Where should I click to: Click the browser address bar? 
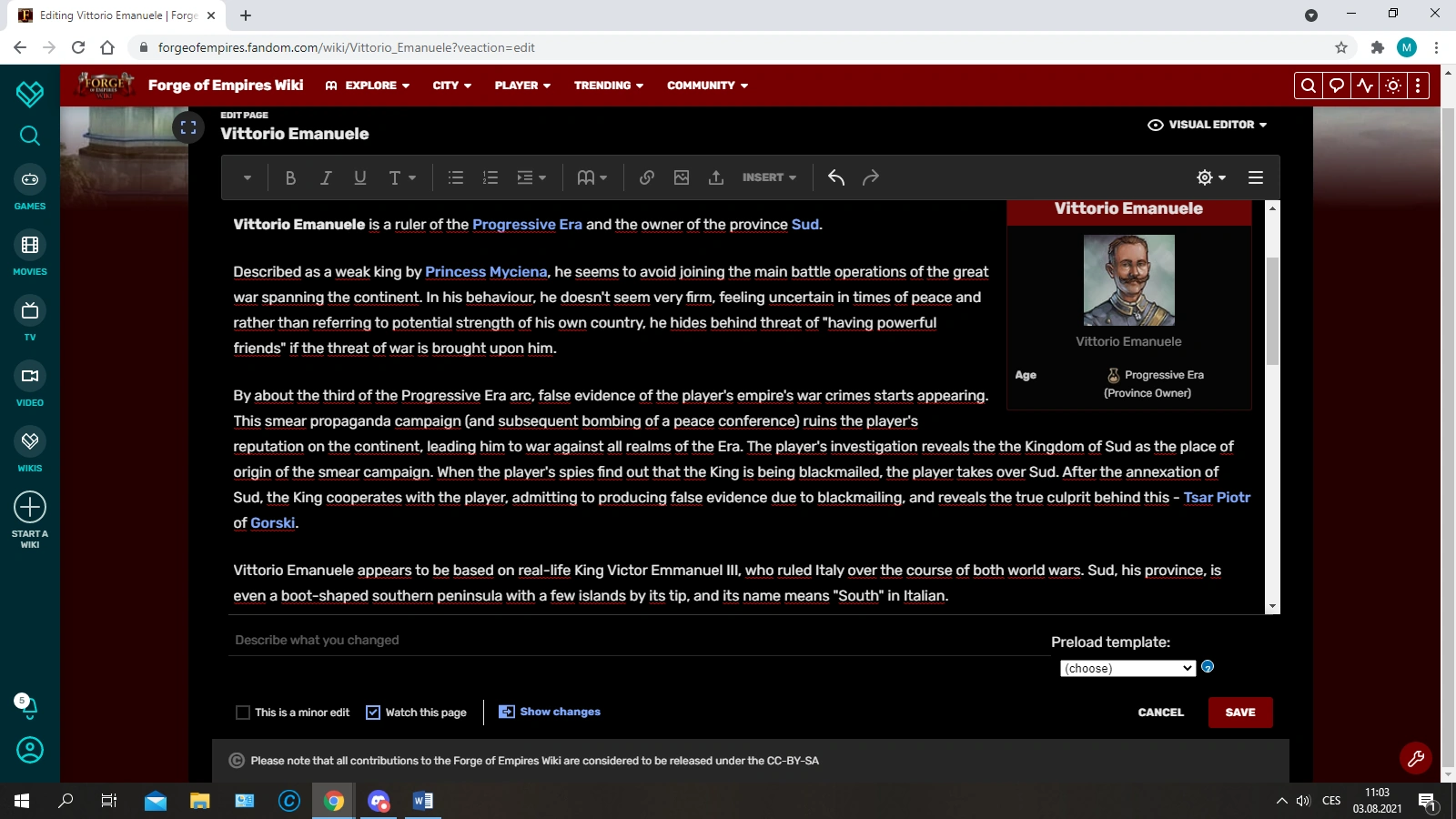(x=741, y=47)
